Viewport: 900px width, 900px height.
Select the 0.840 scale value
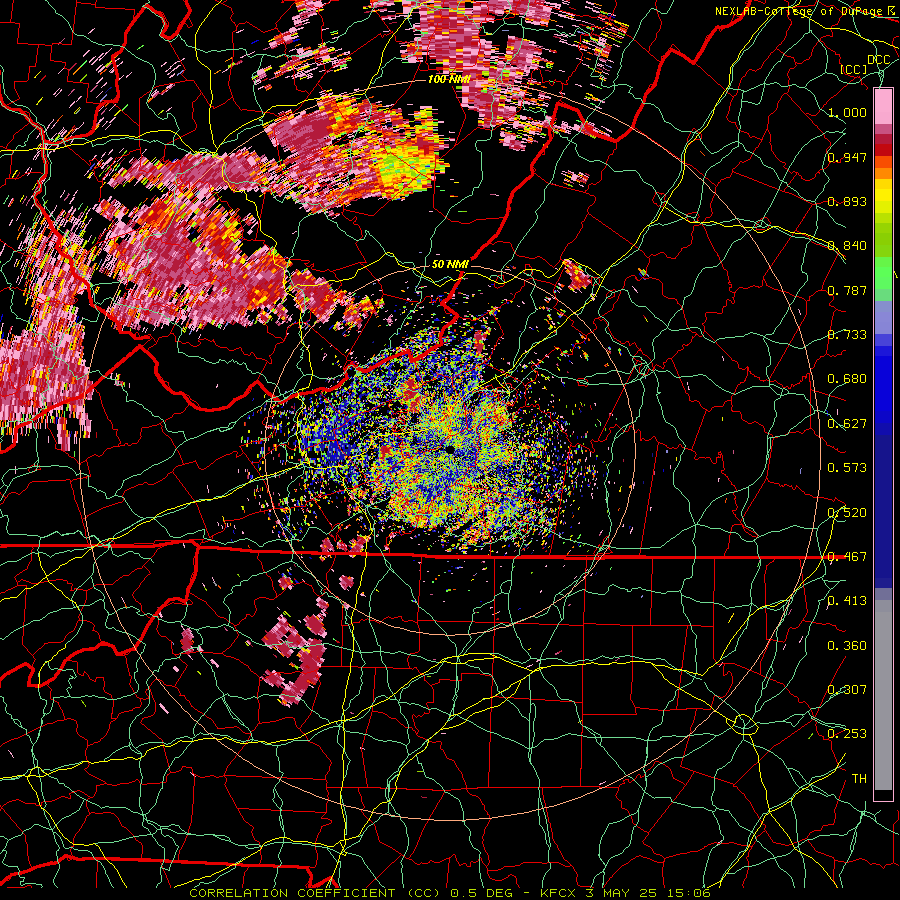[x=847, y=246]
